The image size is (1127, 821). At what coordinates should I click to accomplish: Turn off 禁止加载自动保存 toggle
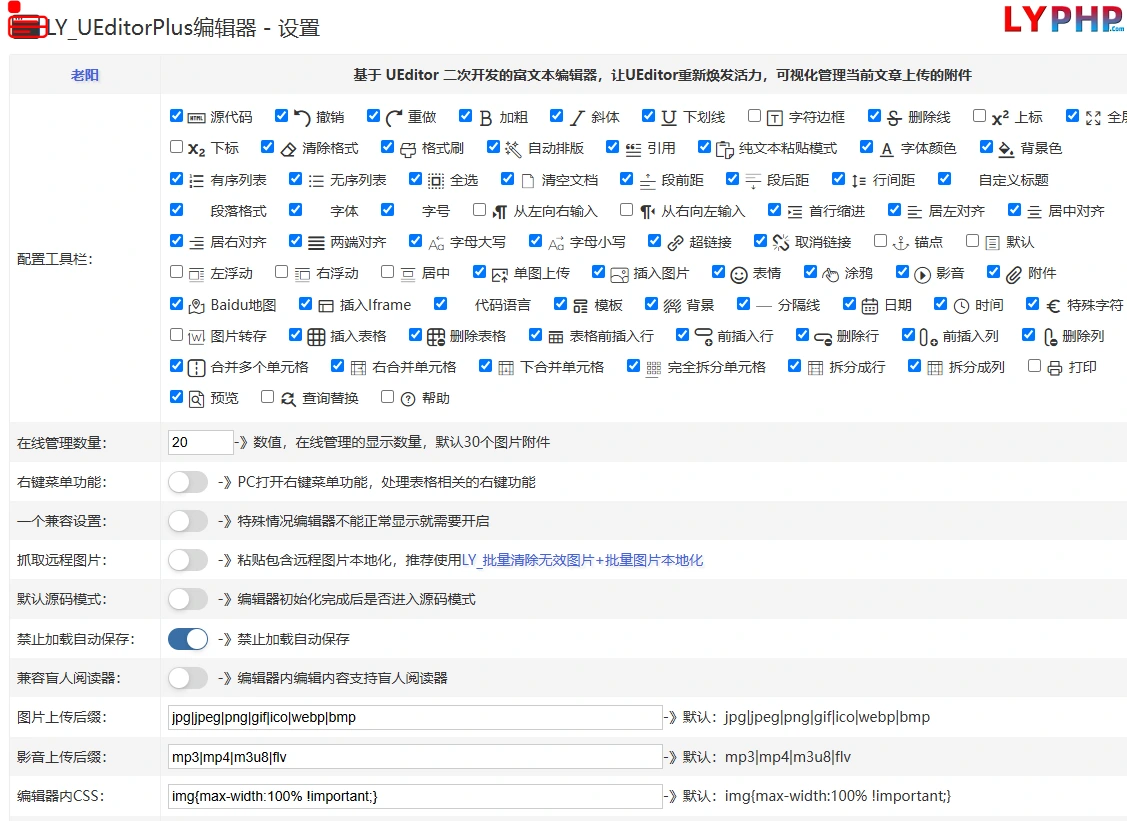(x=188, y=639)
